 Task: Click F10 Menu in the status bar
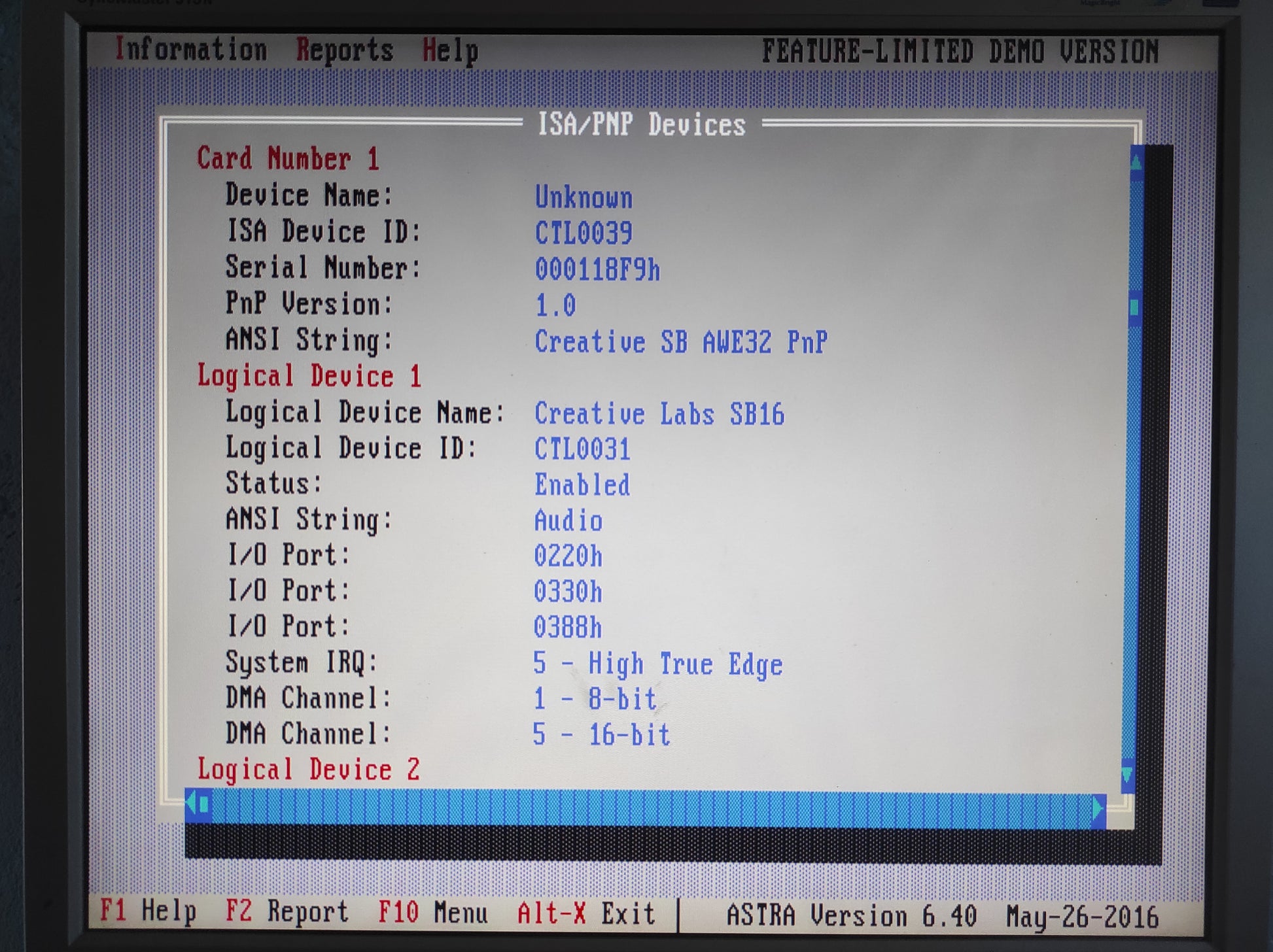click(x=433, y=912)
